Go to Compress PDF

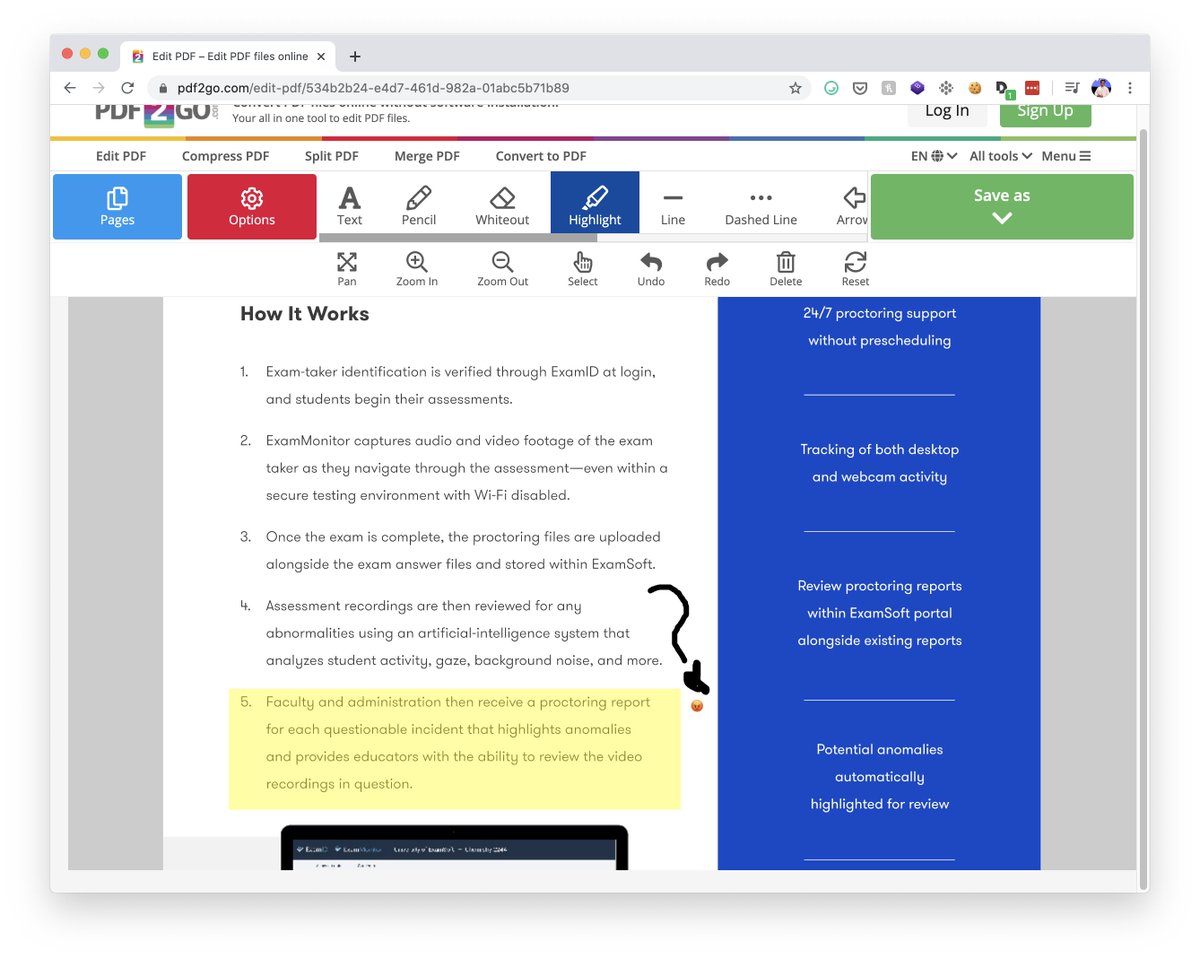pyautogui.click(x=226, y=156)
